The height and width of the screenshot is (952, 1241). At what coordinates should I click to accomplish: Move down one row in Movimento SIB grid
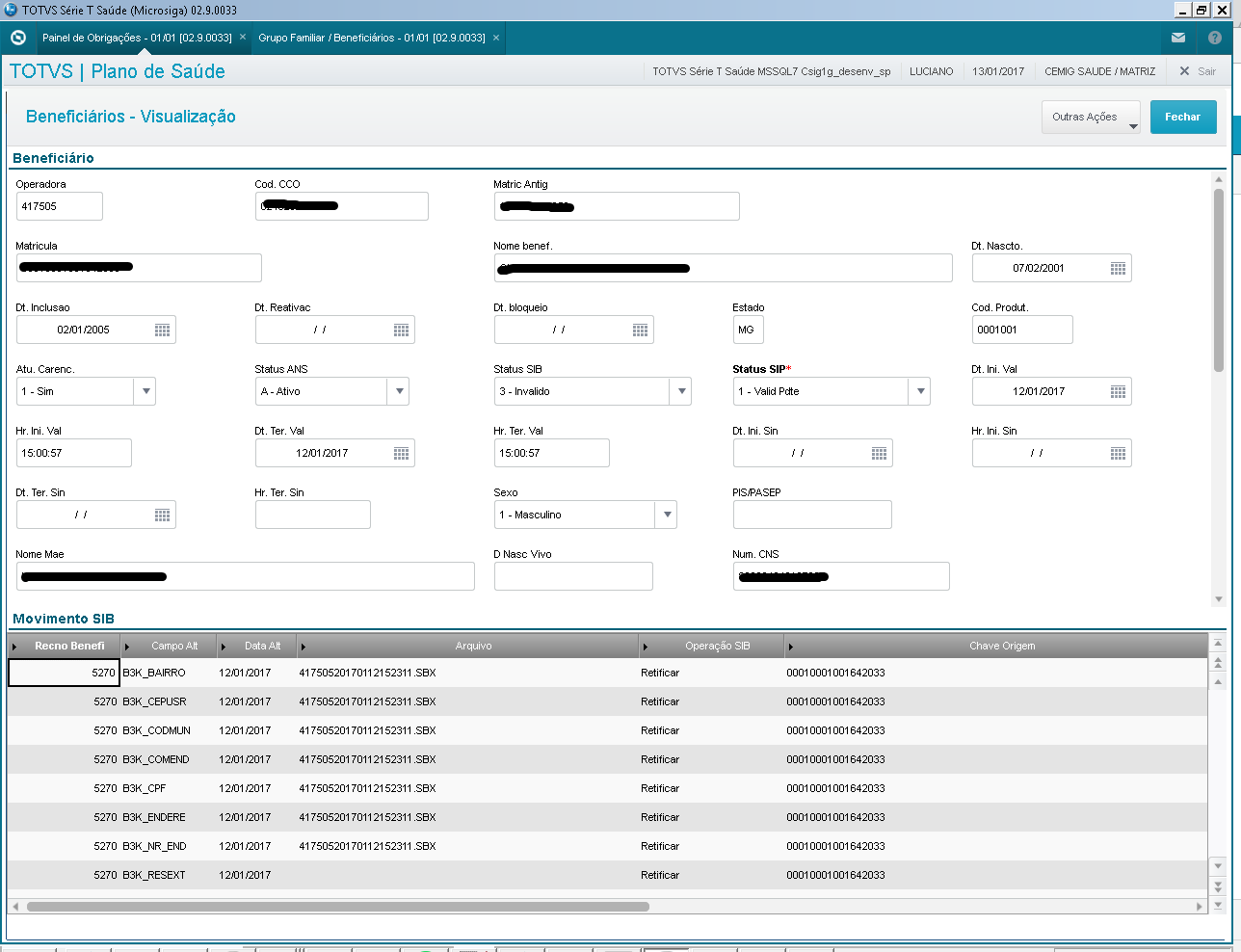[1218, 866]
